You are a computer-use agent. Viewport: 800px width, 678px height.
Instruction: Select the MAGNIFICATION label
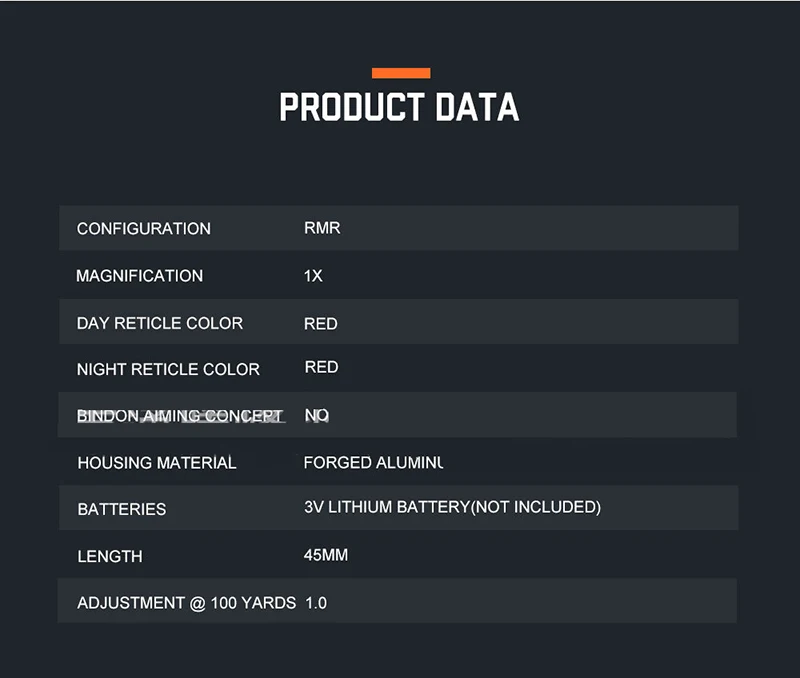[140, 276]
